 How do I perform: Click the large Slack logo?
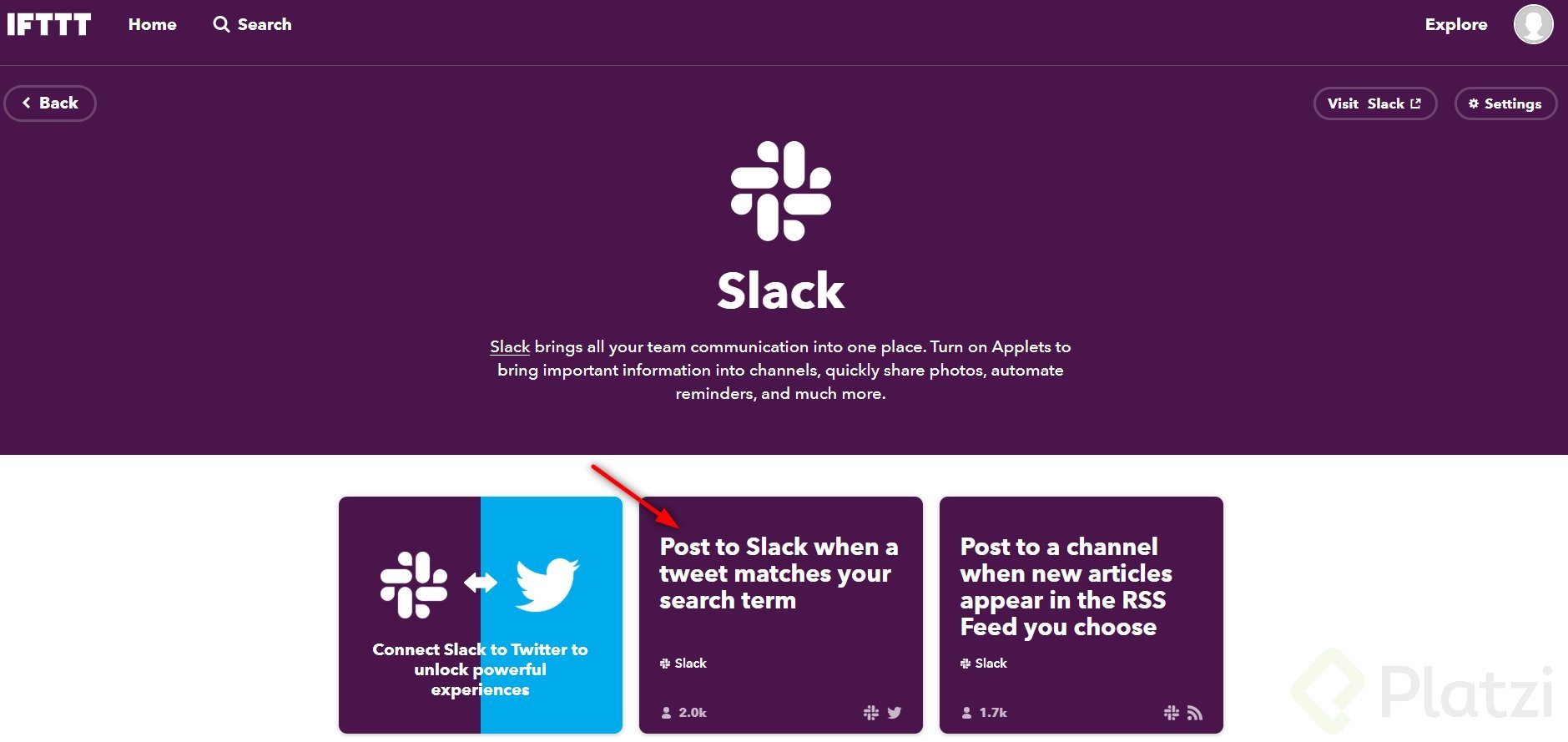781,191
